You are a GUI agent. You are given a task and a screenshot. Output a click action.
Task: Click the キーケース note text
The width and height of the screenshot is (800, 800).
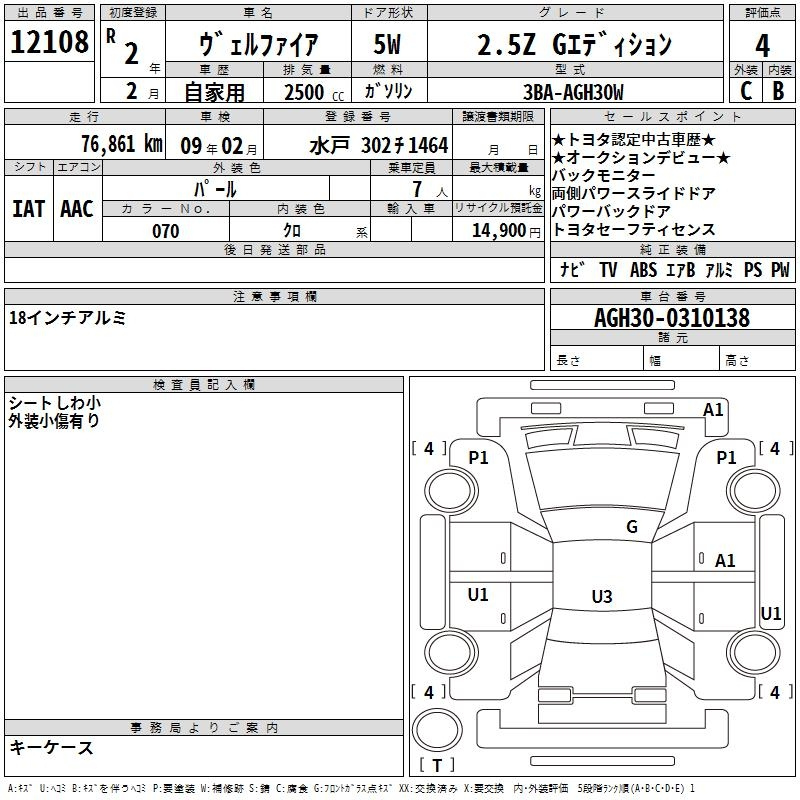coord(51,747)
